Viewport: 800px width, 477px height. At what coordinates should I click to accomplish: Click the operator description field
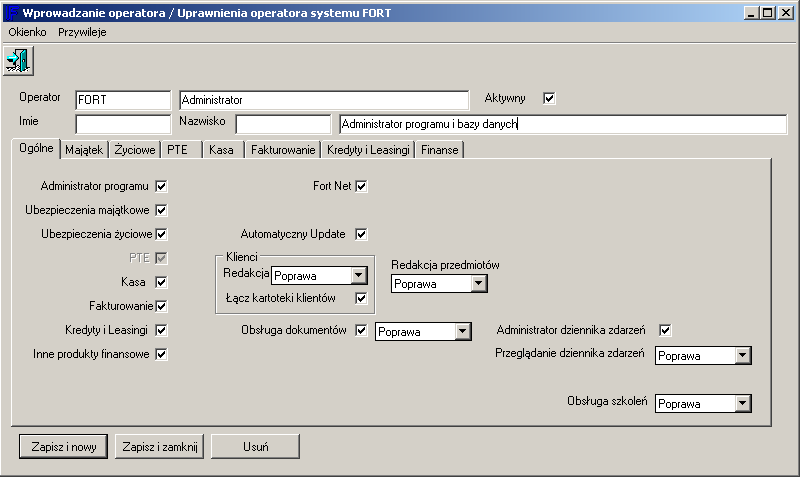563,124
